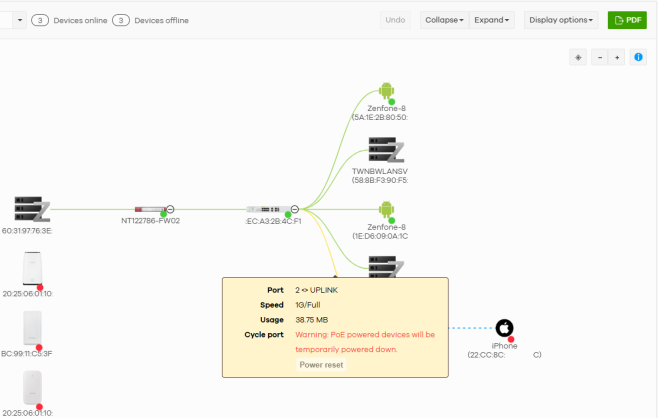The image size is (658, 418).
Task: Select the switch icon labeled EC:A3:2B:4C:F1
Action: pyautogui.click(x=274, y=210)
